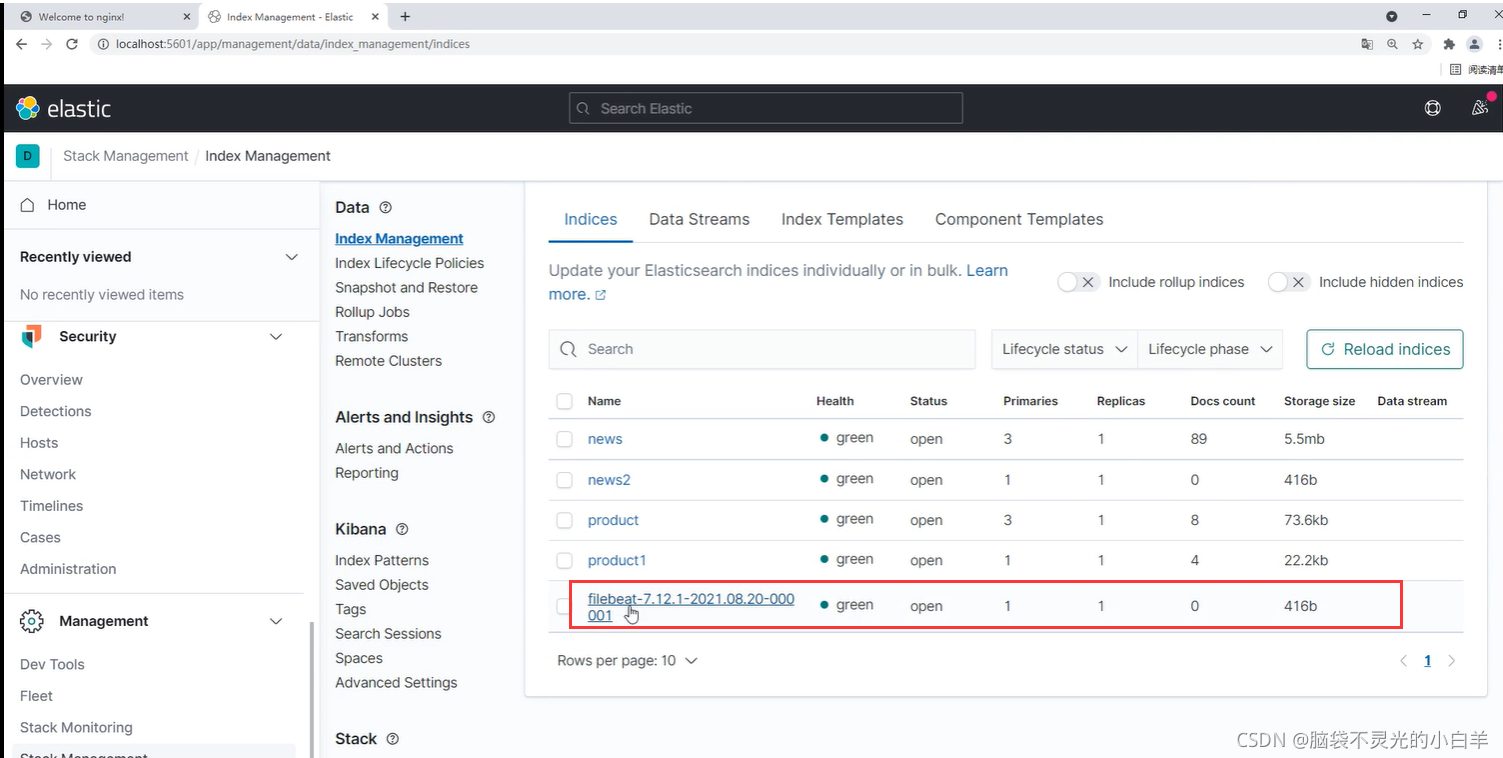
Task: Open Rows per page dropdown
Action: tap(627, 661)
